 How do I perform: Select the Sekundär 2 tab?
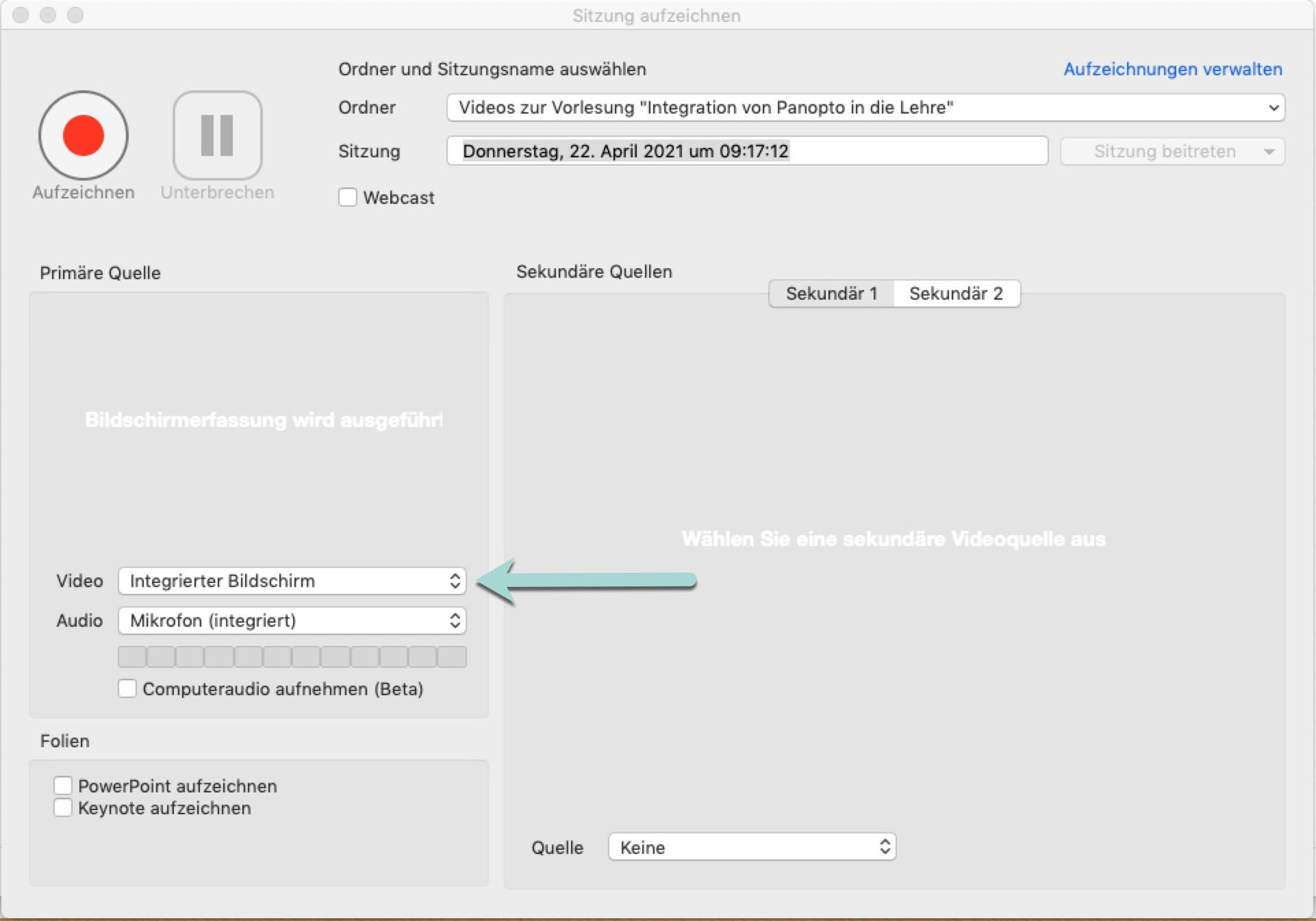point(955,293)
